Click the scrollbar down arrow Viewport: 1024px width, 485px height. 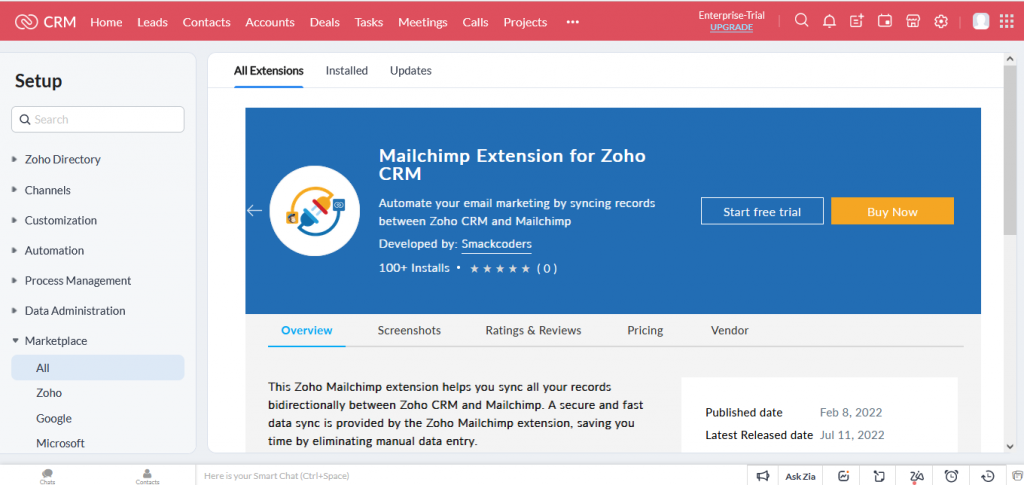pos(1010,446)
